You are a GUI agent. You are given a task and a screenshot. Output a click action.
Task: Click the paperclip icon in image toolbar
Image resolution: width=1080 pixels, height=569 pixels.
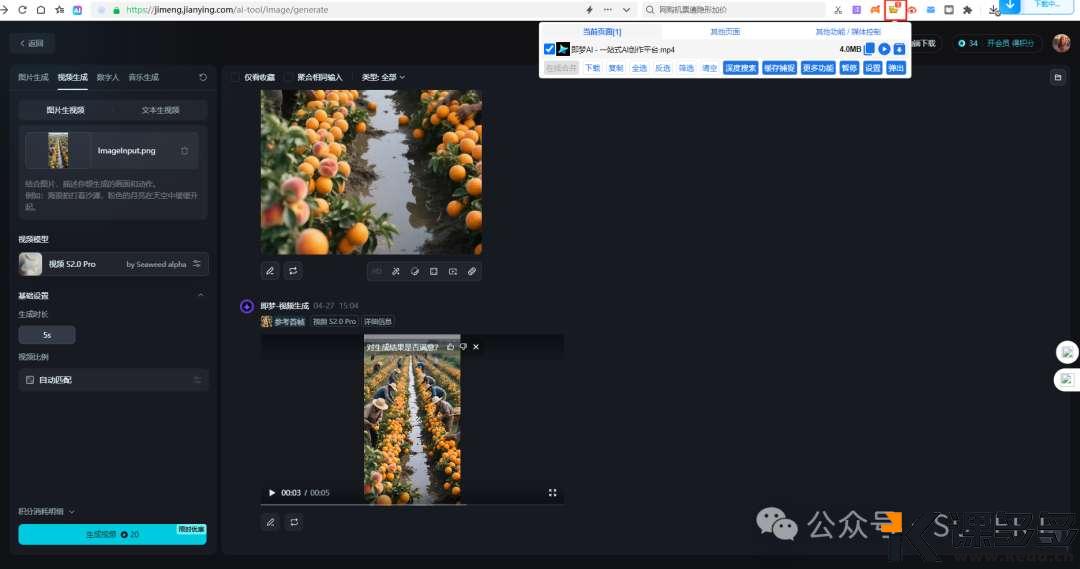pos(472,271)
